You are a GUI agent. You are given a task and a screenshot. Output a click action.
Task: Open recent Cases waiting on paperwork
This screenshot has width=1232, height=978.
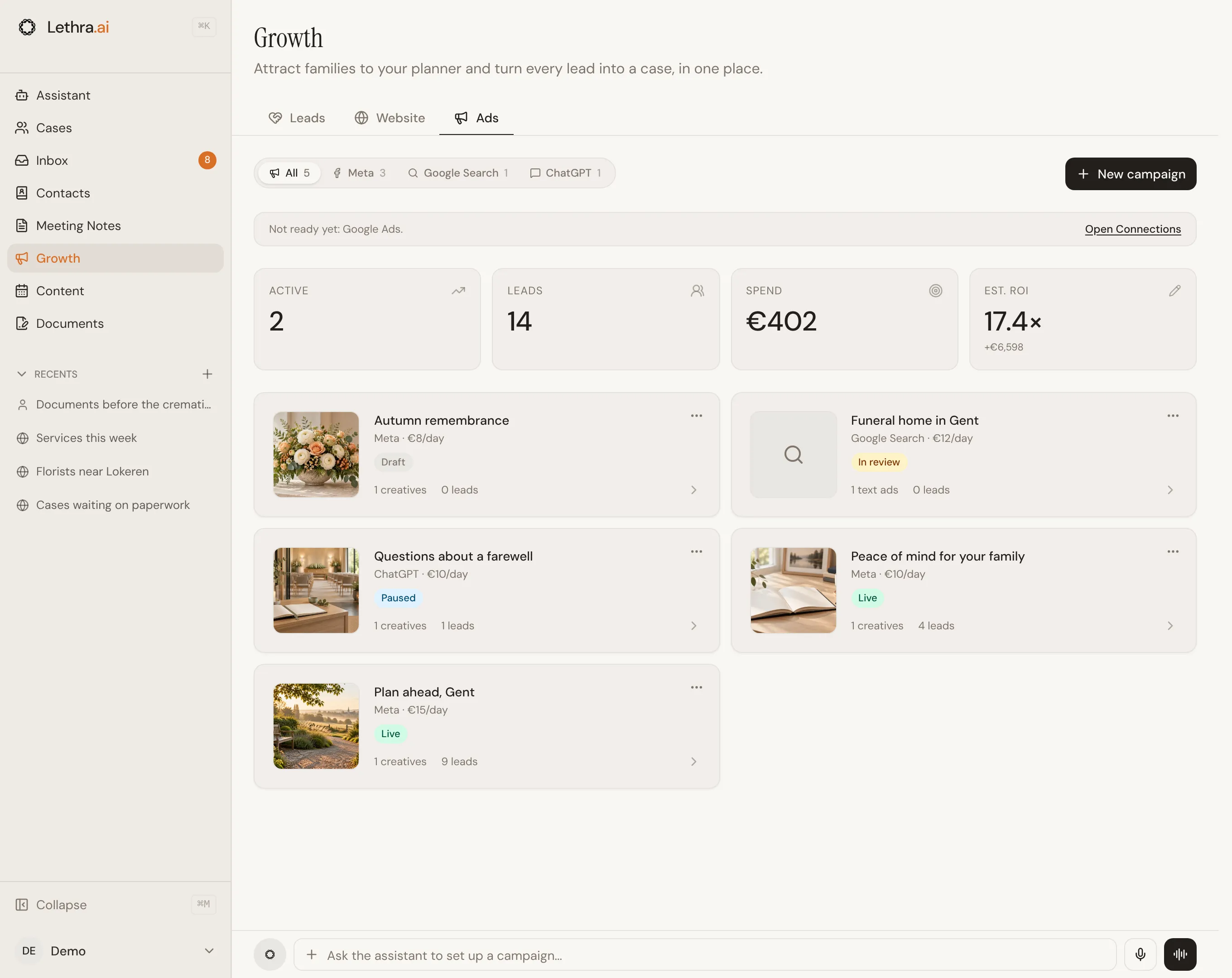115,506
